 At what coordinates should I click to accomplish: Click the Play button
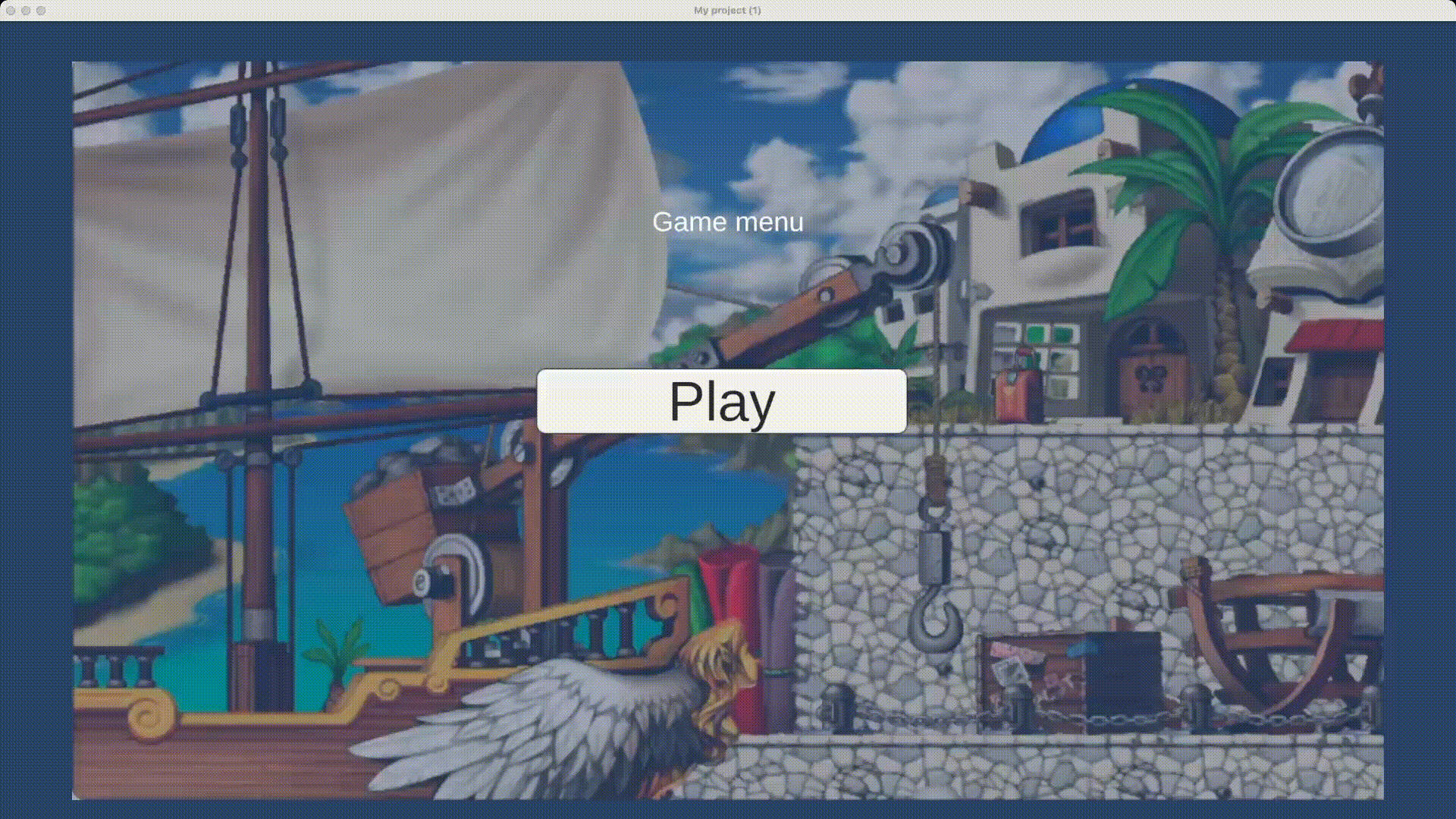(721, 401)
